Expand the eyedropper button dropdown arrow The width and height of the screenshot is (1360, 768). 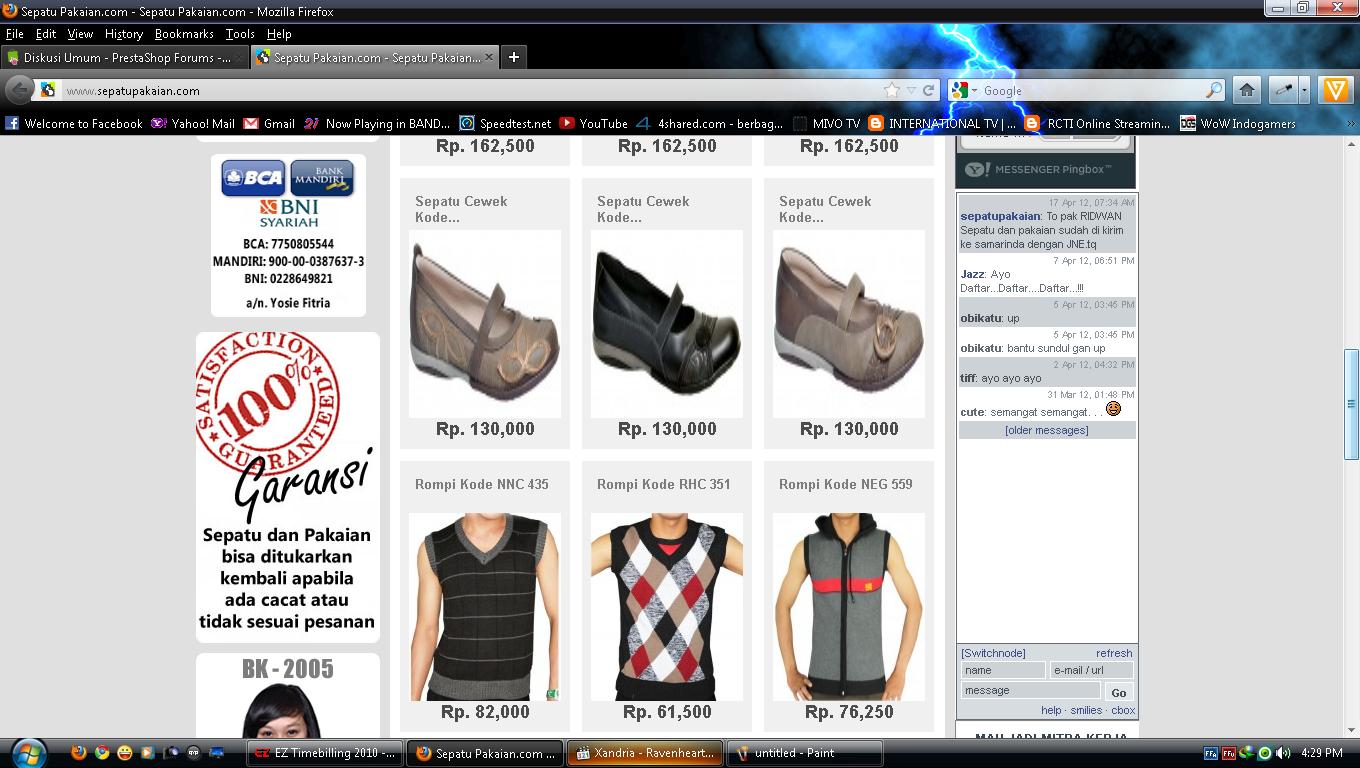[1304, 90]
